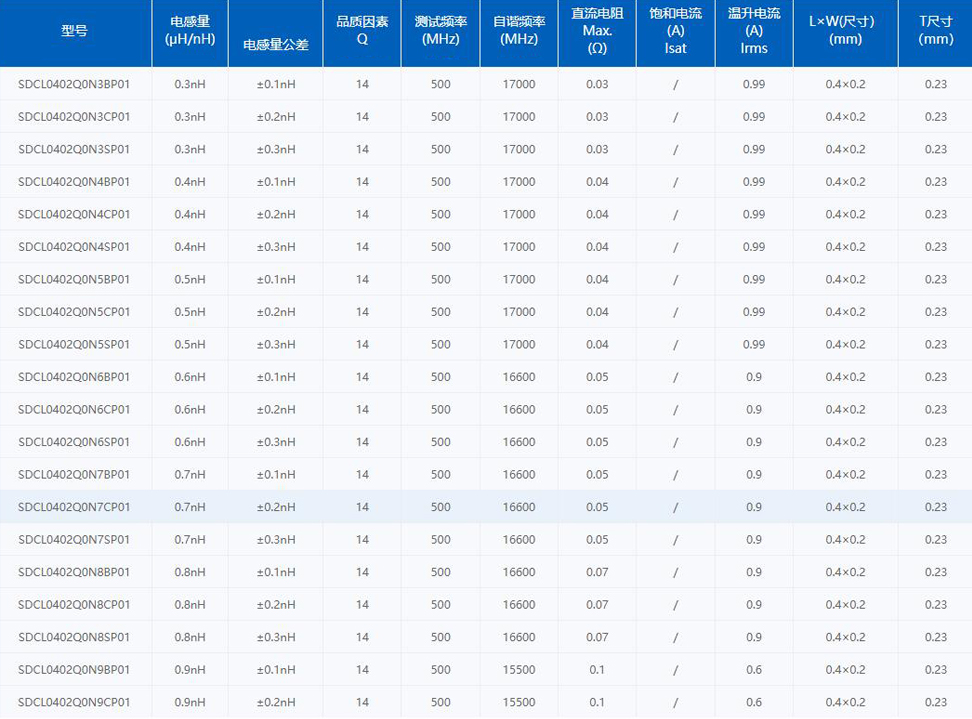Select the L×W(尺寸) column header
This screenshot has height=719, width=972.
[845, 31]
